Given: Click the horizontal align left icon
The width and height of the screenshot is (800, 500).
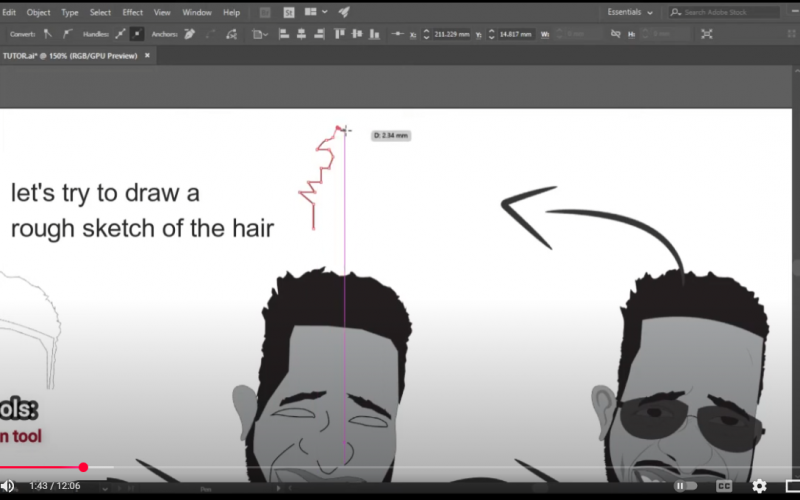Looking at the screenshot, I should point(283,33).
